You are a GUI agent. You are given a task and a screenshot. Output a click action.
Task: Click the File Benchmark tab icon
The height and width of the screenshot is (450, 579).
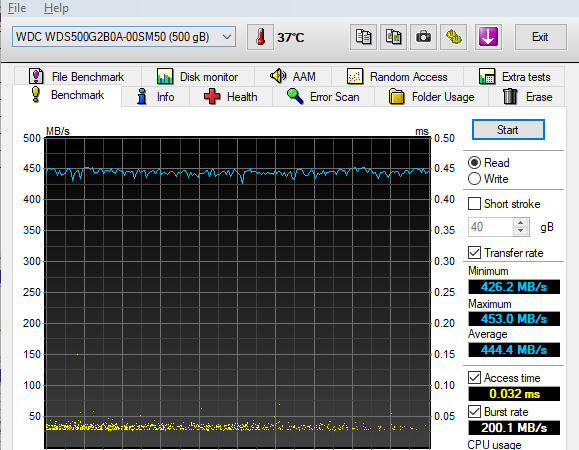[x=36, y=76]
